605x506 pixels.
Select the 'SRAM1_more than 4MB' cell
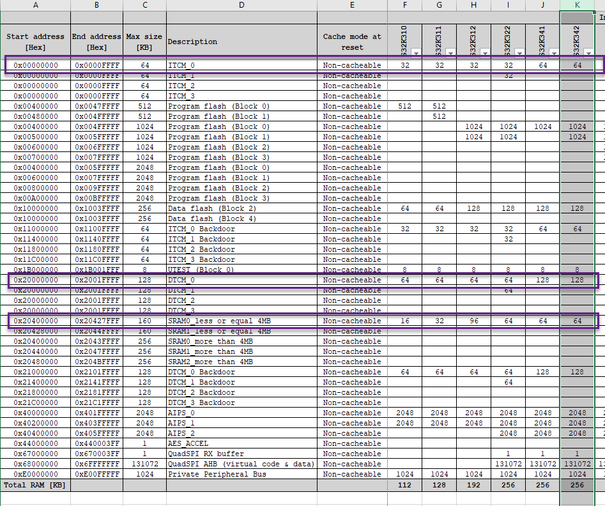pos(242,351)
